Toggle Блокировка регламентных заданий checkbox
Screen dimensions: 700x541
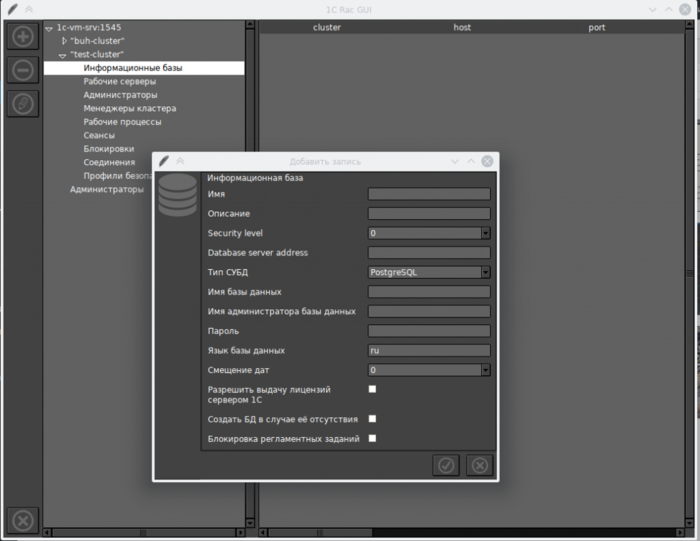click(x=372, y=438)
